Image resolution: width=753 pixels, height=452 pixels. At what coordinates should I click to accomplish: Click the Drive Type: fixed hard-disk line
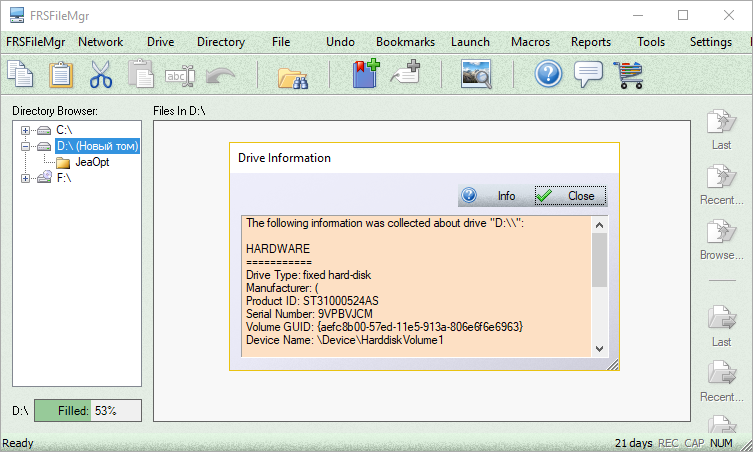pyautogui.click(x=308, y=275)
